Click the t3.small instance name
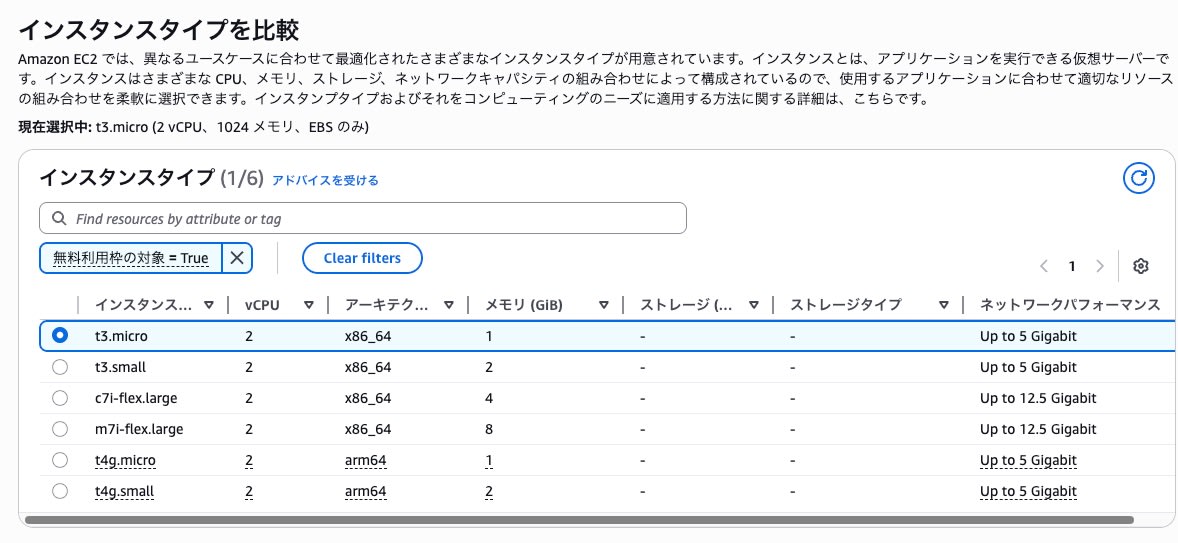The image size is (1178, 543). point(120,367)
